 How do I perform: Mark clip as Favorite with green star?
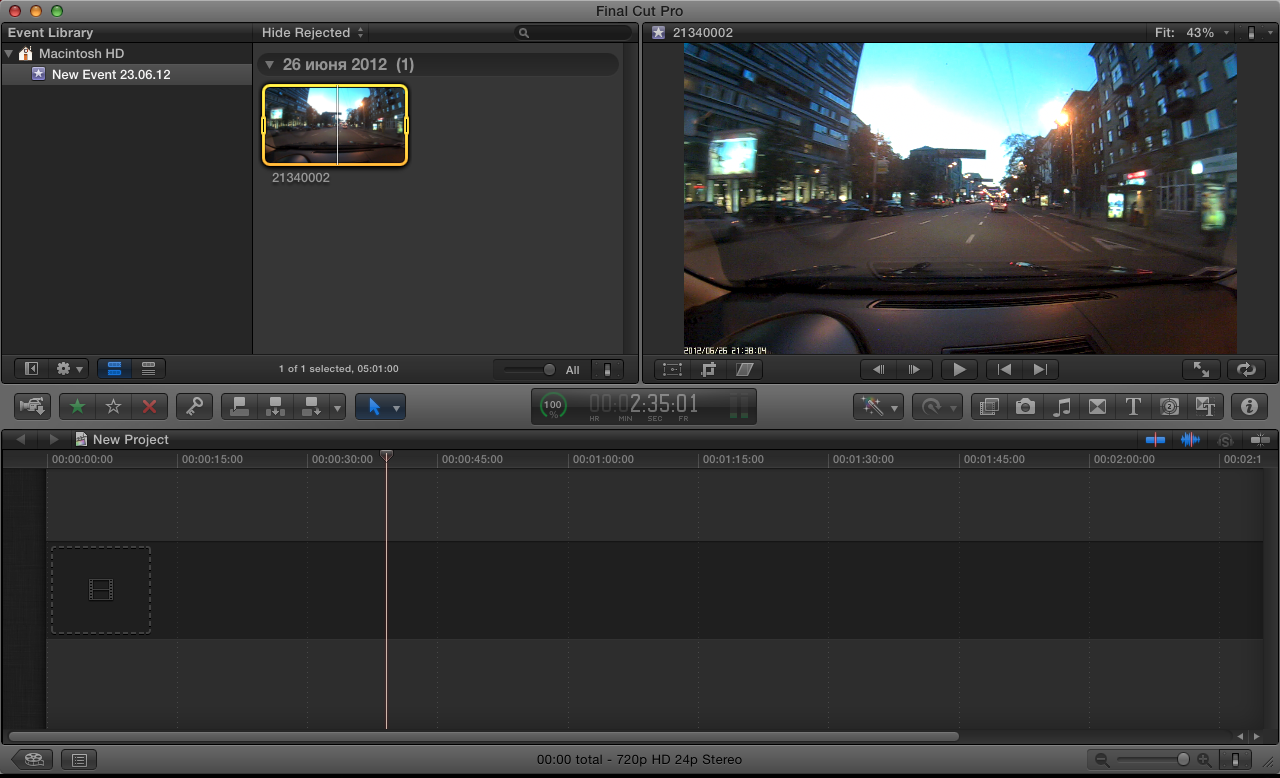click(77, 407)
